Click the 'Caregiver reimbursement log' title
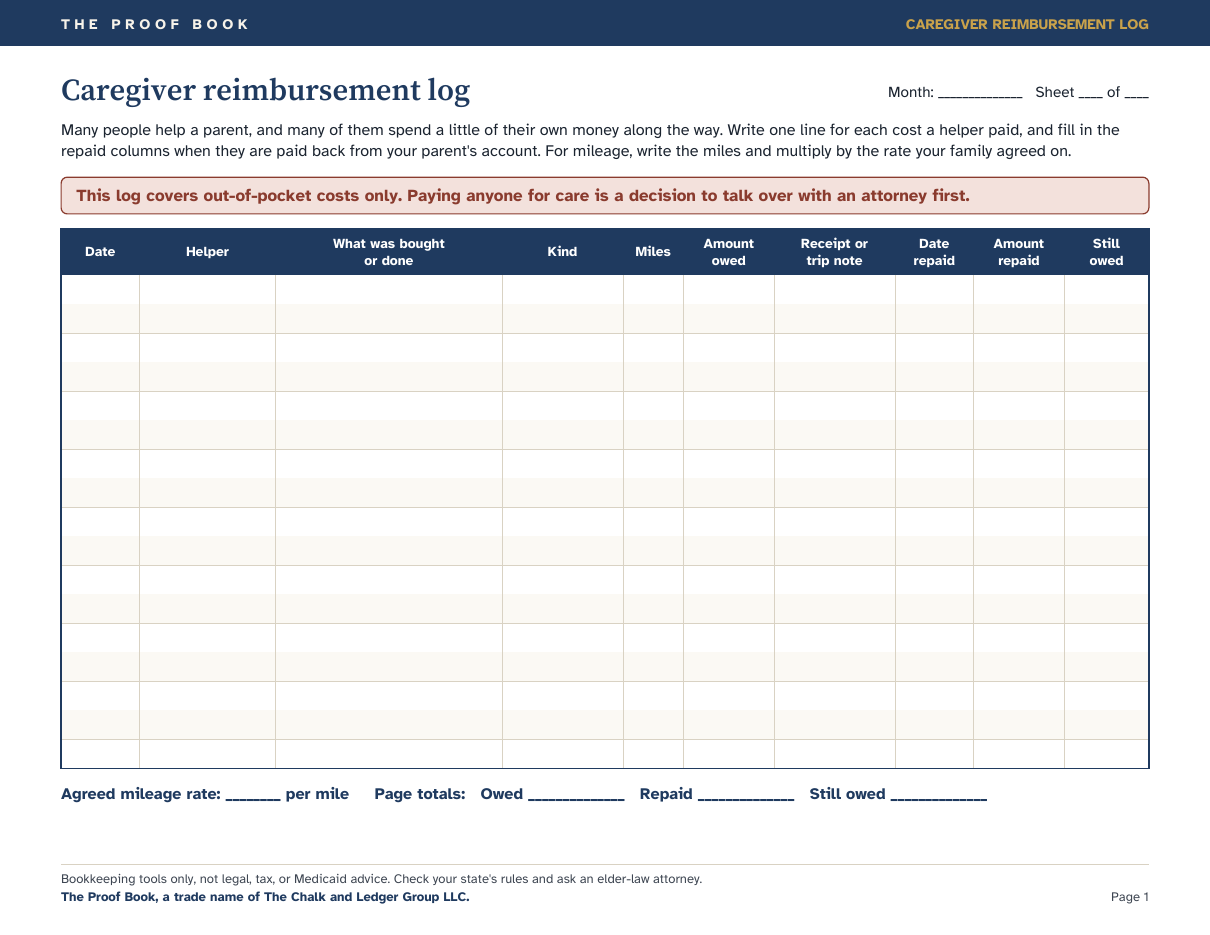 [x=265, y=91]
